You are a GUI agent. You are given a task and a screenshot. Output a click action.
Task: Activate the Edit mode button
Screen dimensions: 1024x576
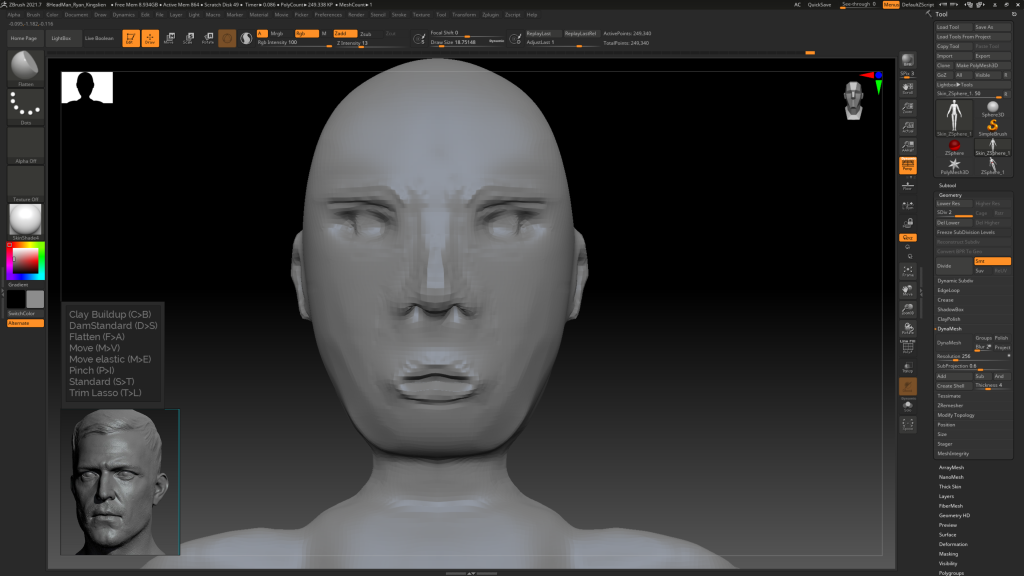coord(130,38)
